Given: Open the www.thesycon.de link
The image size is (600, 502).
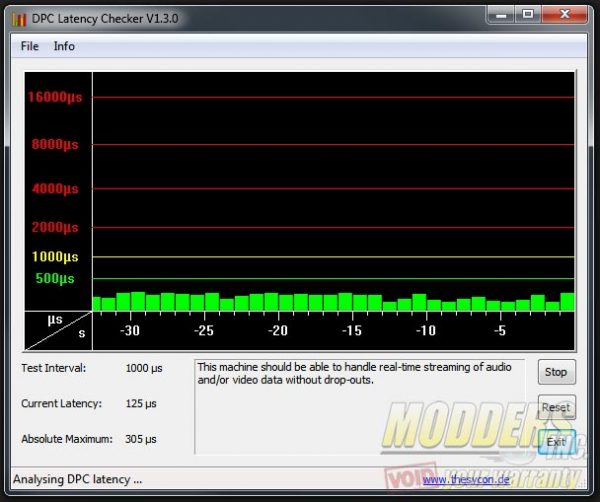Looking at the screenshot, I should (x=465, y=480).
